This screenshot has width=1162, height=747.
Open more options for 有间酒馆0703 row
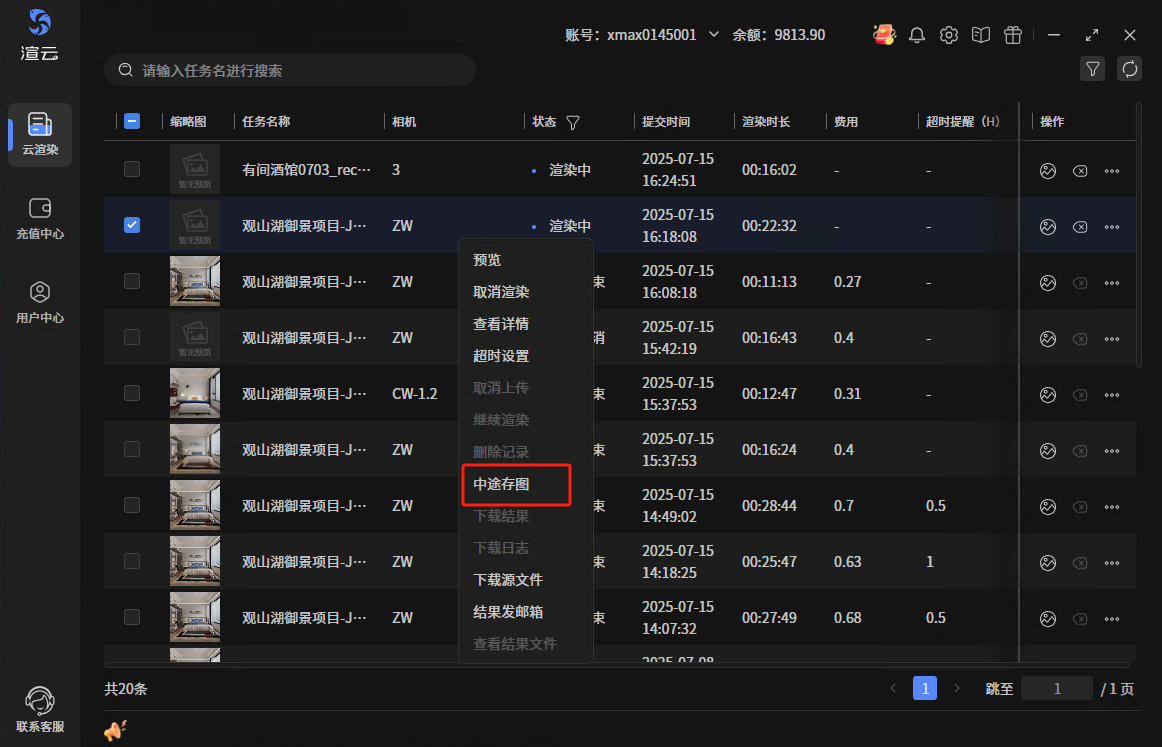[x=1112, y=171]
